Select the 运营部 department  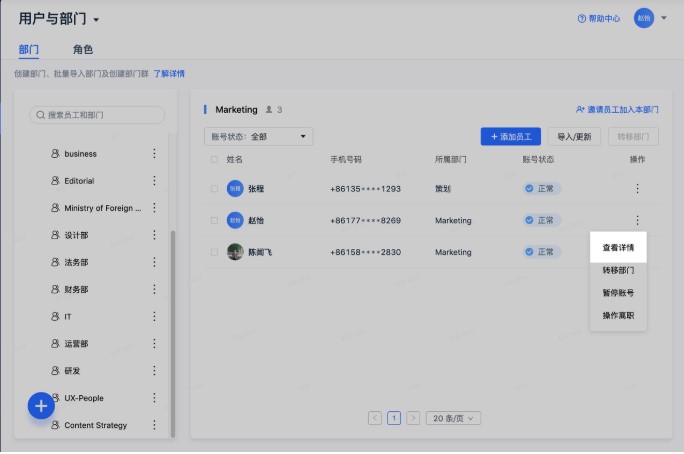coord(76,344)
